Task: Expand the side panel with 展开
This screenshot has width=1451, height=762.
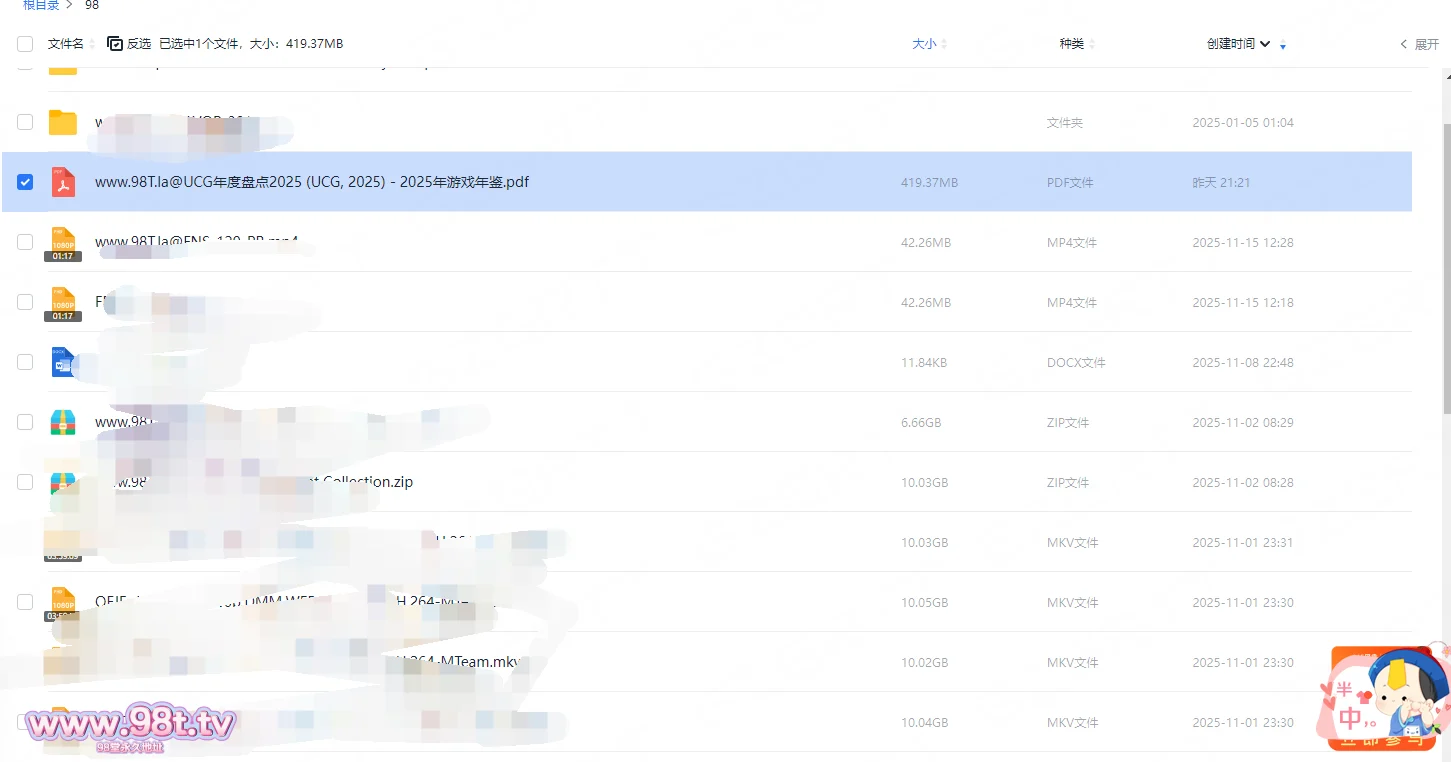Action: (1419, 44)
